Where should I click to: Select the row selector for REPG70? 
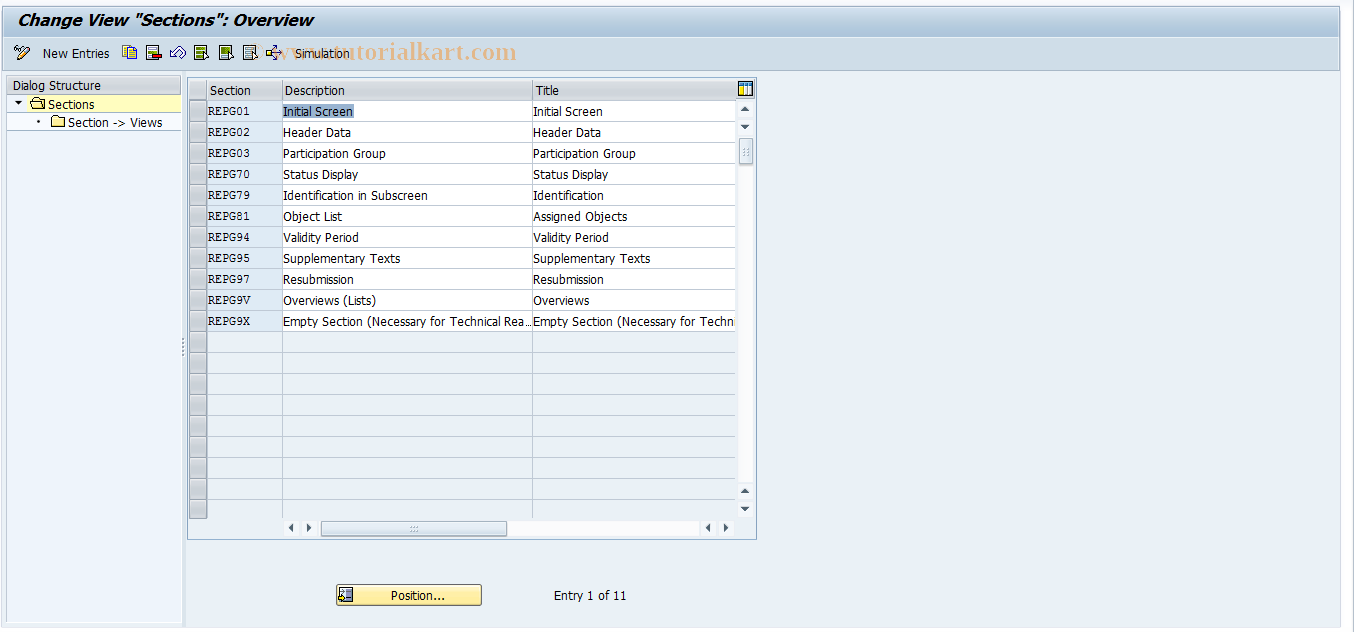198,174
